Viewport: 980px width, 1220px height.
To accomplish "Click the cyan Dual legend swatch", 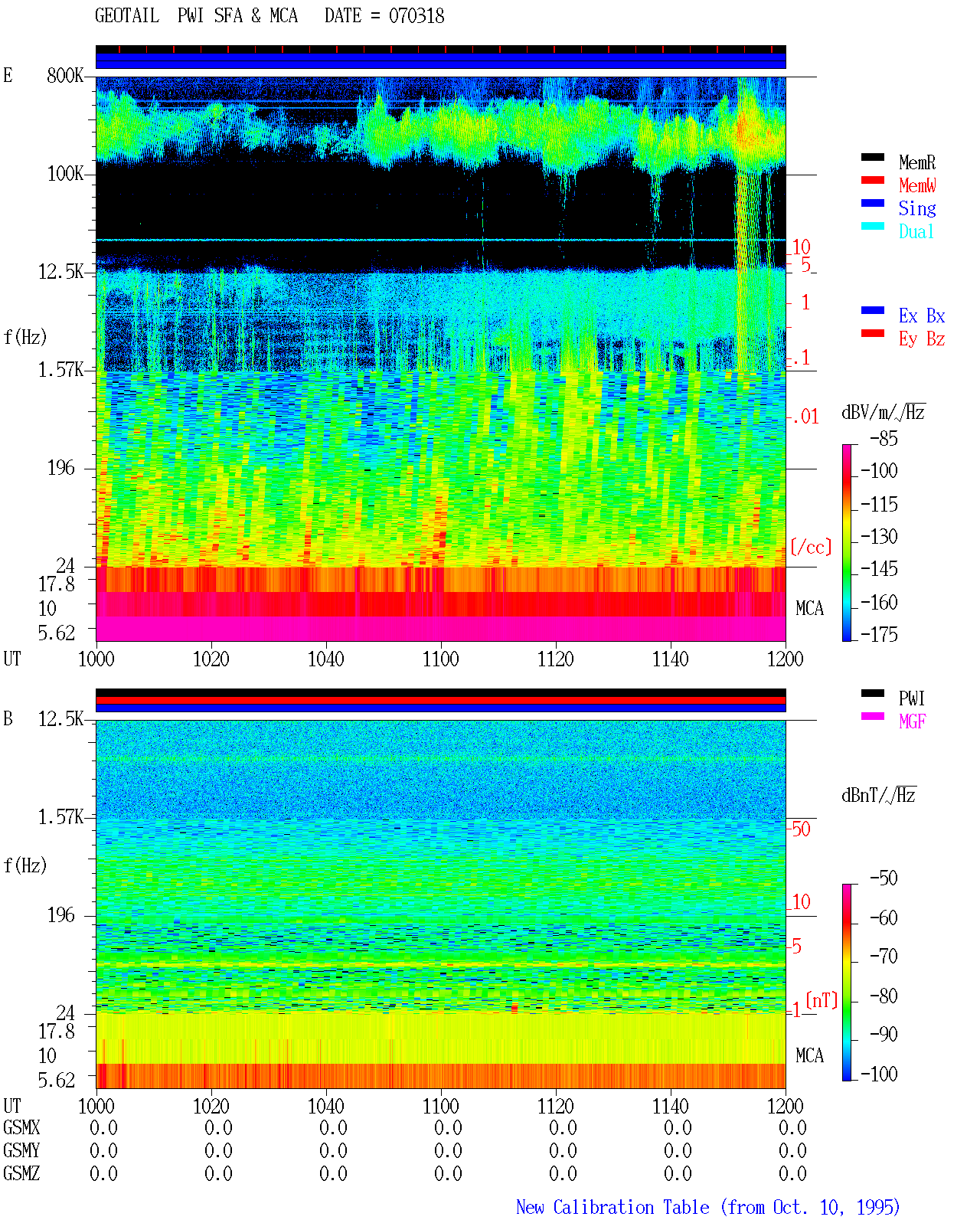I will click(x=873, y=226).
